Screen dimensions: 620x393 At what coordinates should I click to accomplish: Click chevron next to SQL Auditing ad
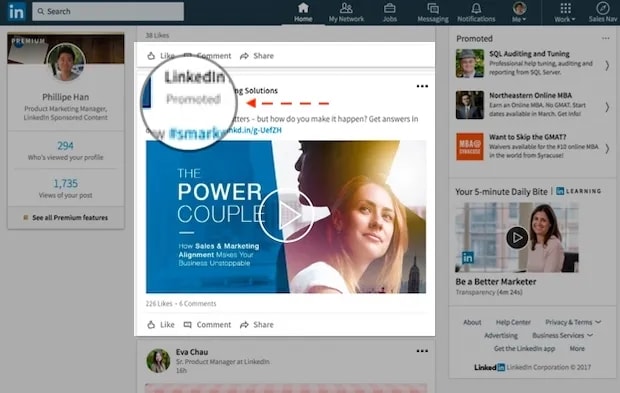[x=607, y=65]
